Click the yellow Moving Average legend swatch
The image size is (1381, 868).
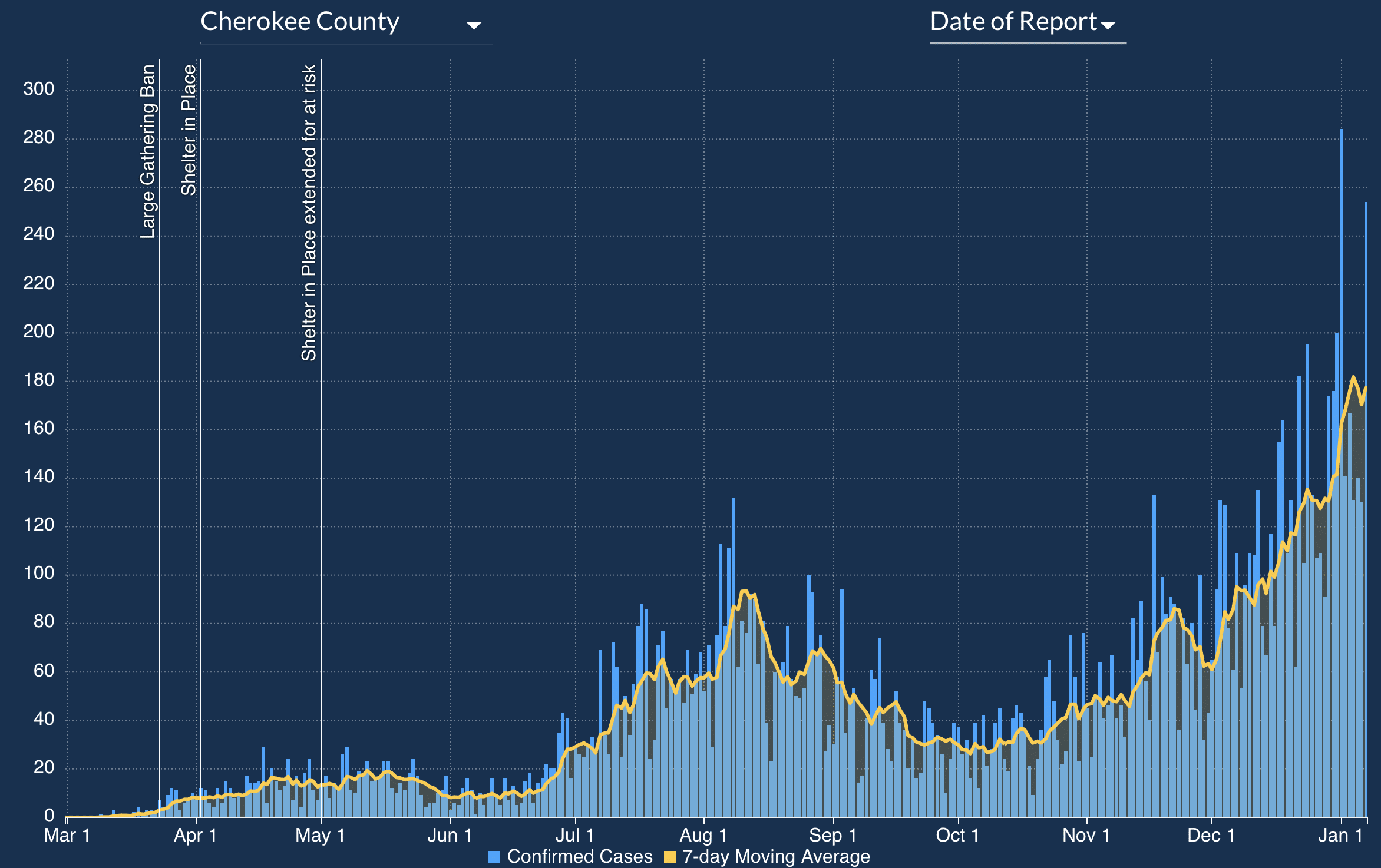tap(669, 857)
